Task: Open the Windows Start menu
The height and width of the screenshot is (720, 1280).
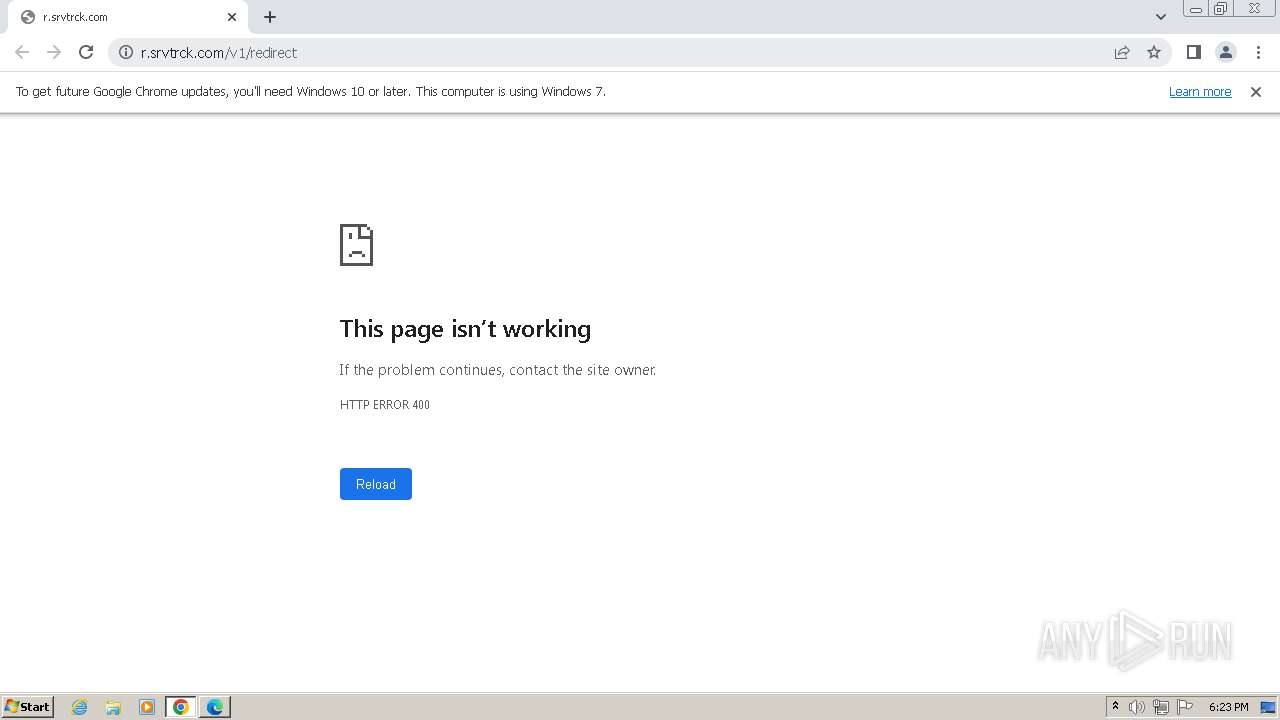Action: click(x=28, y=707)
